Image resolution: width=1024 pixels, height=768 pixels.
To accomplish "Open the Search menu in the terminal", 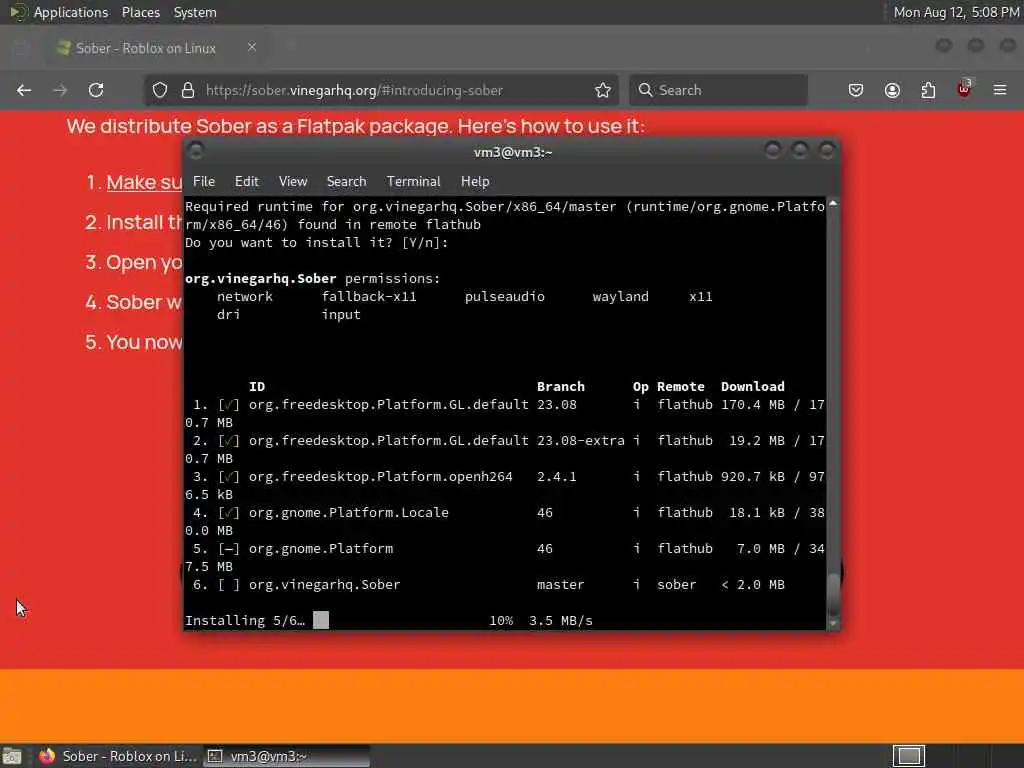I will [346, 182].
